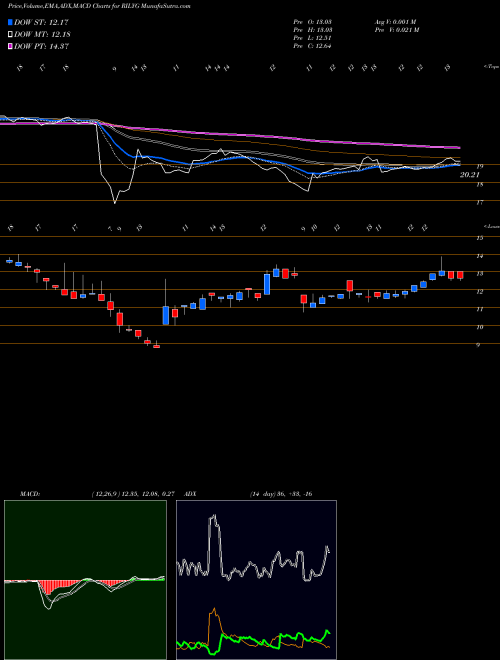This screenshot has height=660, width=500.
Task: Select the 'DOW MT: 12.18' legend text
Action: [x=42, y=35]
